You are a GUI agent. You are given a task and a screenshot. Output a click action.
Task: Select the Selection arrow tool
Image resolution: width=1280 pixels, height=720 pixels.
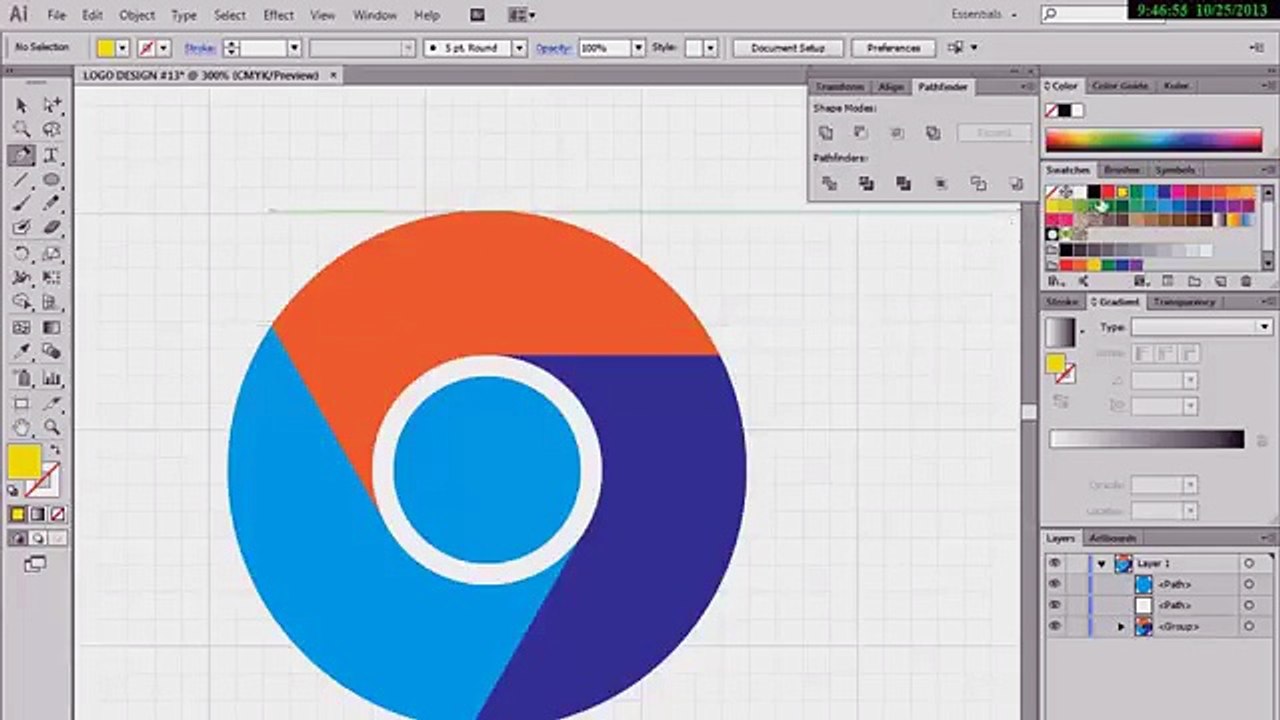click(22, 105)
